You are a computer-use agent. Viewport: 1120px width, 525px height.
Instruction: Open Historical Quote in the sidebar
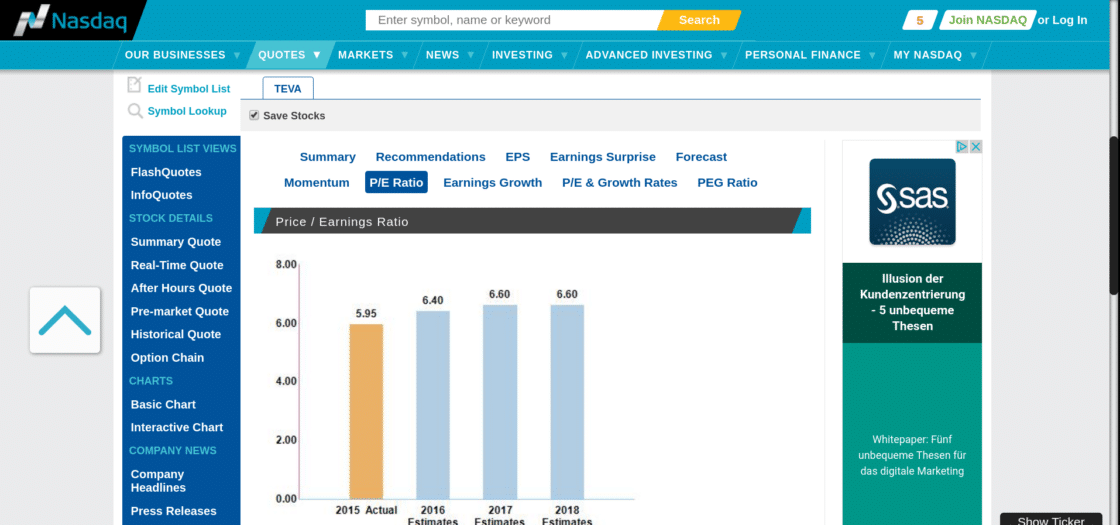[176, 334]
